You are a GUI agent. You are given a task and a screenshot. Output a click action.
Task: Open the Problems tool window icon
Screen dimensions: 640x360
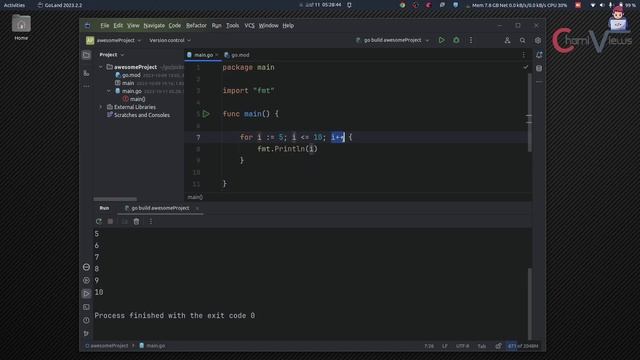pos(86,320)
